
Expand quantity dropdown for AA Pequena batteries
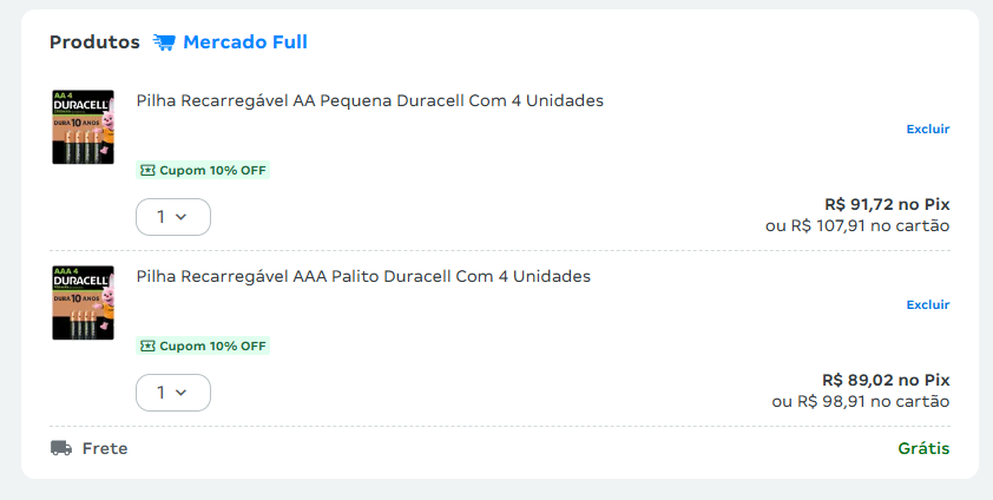coord(173,217)
